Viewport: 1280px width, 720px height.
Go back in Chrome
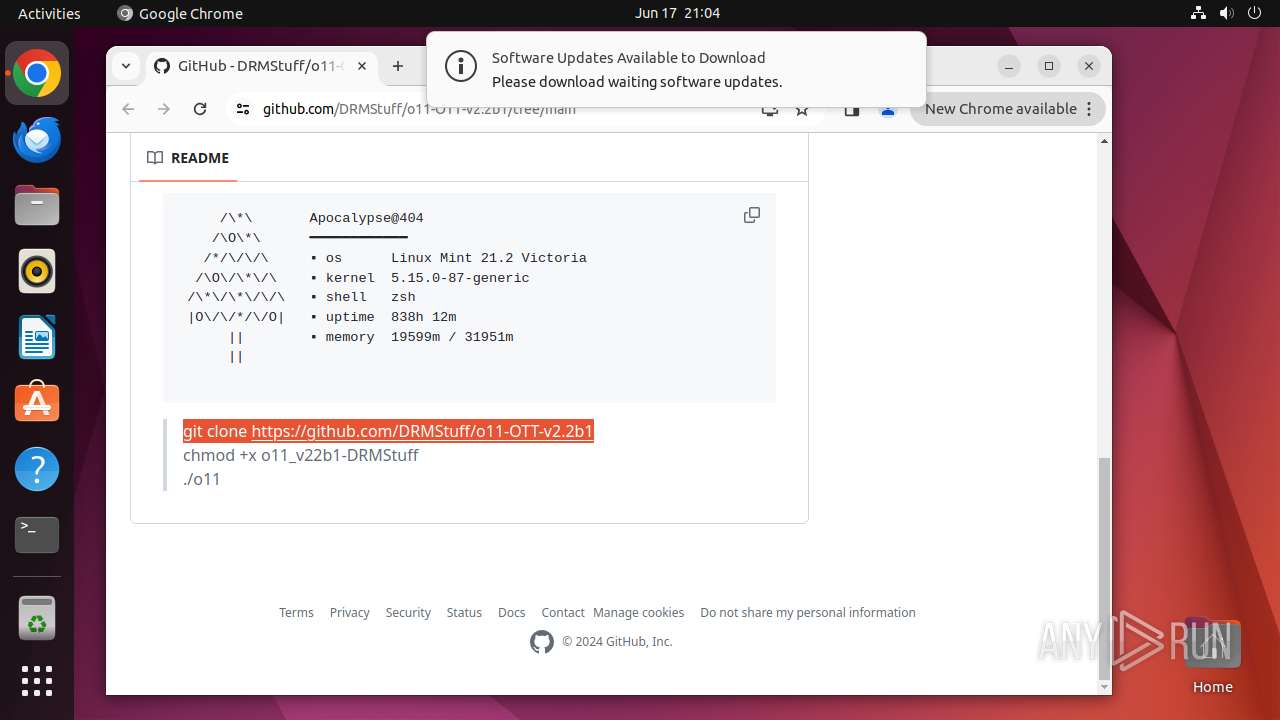click(128, 109)
